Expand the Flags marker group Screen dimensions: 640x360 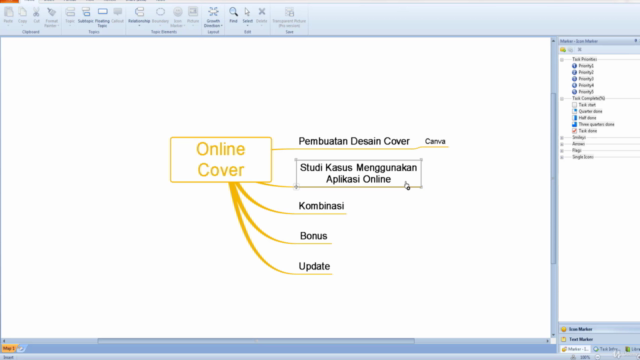(562, 151)
